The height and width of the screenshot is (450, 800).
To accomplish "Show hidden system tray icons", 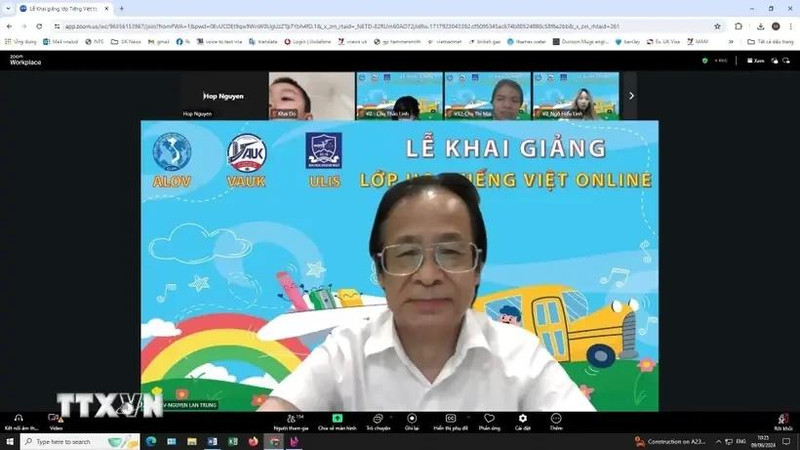I will (718, 442).
